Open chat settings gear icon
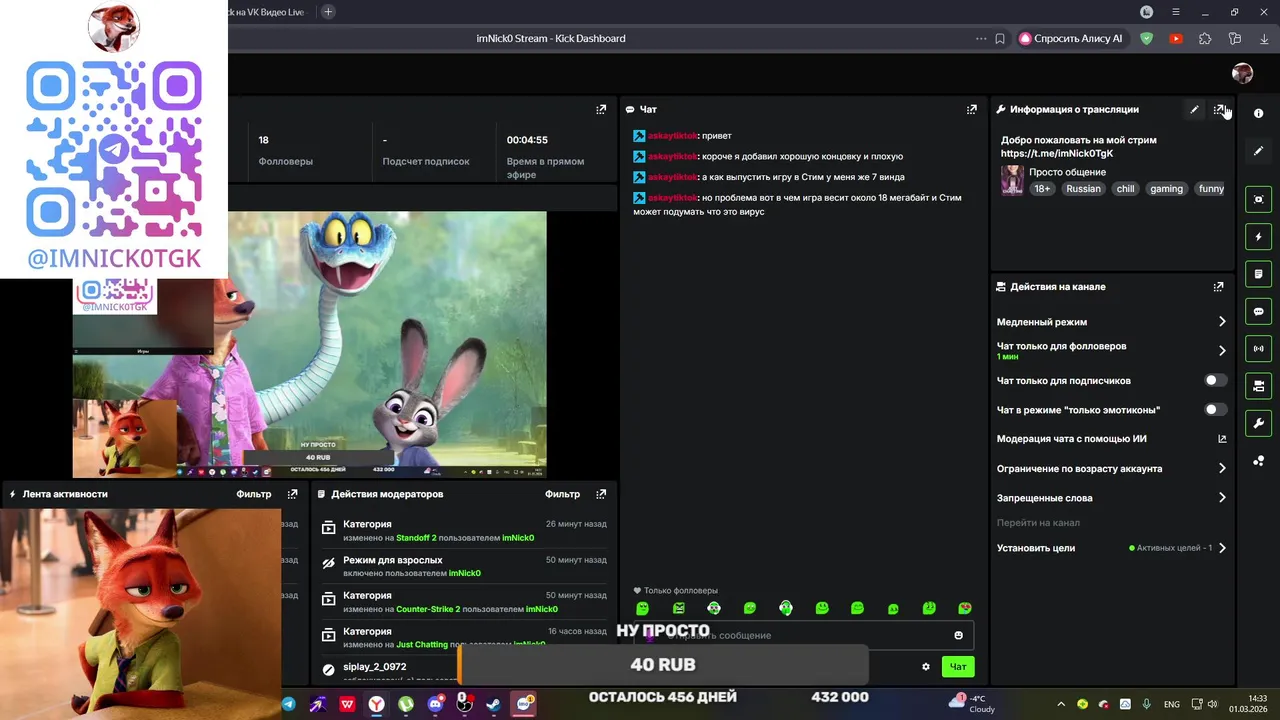The width and height of the screenshot is (1280, 720). tap(926, 667)
